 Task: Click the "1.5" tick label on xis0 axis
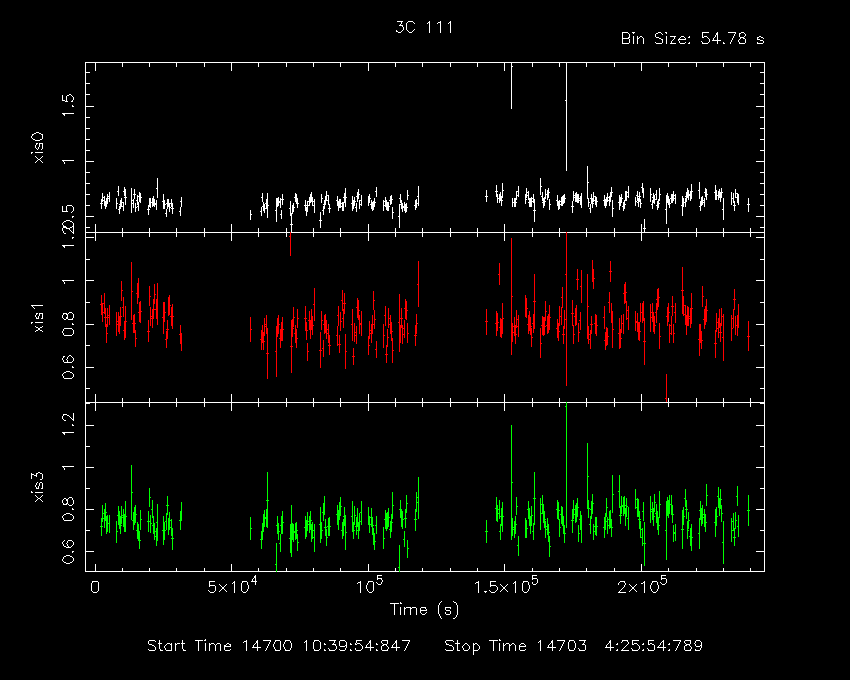tap(68, 105)
